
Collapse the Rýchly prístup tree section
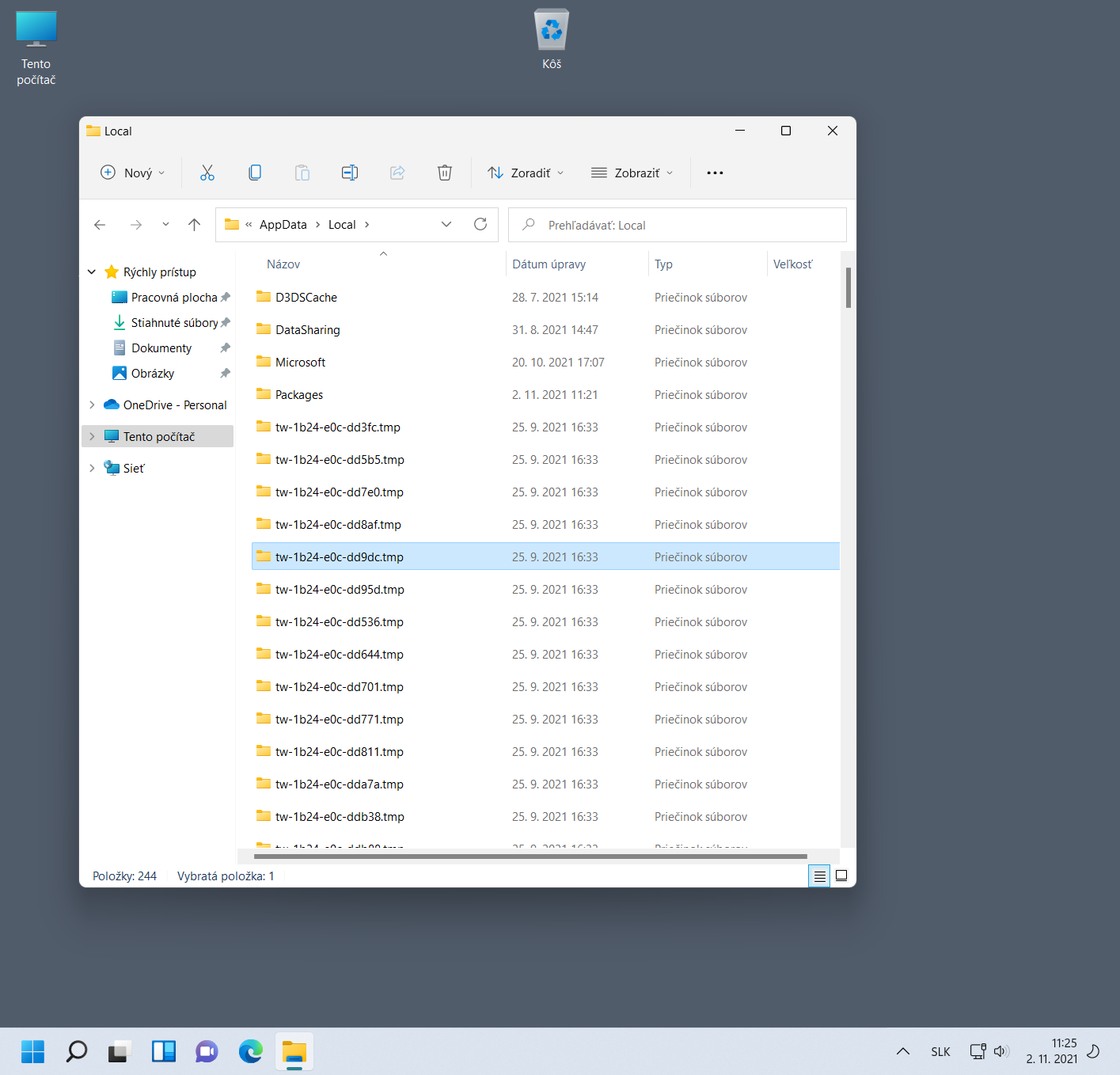(x=92, y=272)
